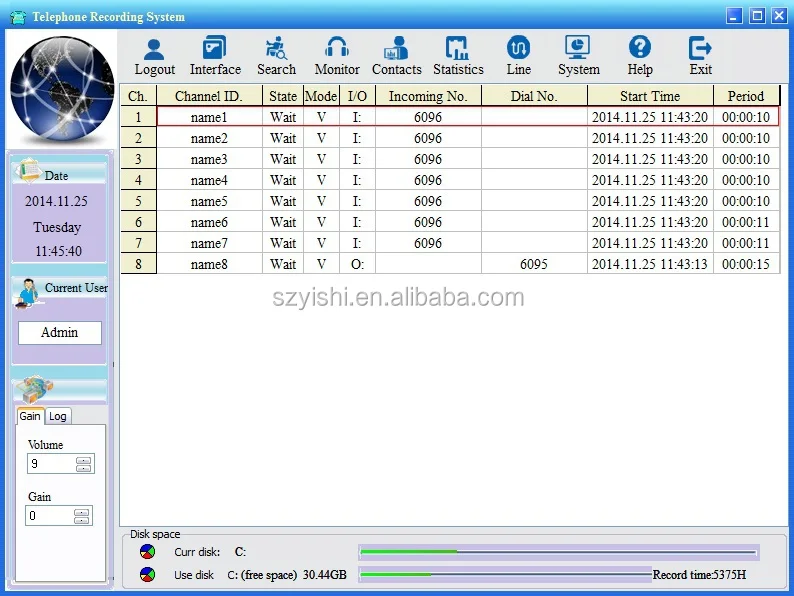Open the Monitor headphones icon
Screen dimensions: 794x596
337,48
